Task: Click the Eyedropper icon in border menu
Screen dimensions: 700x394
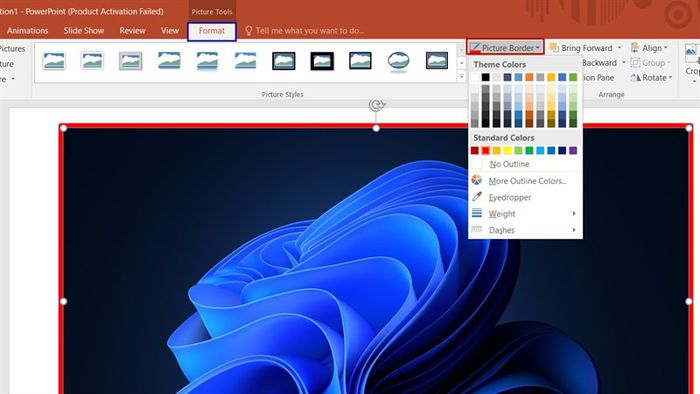Action: [x=477, y=197]
